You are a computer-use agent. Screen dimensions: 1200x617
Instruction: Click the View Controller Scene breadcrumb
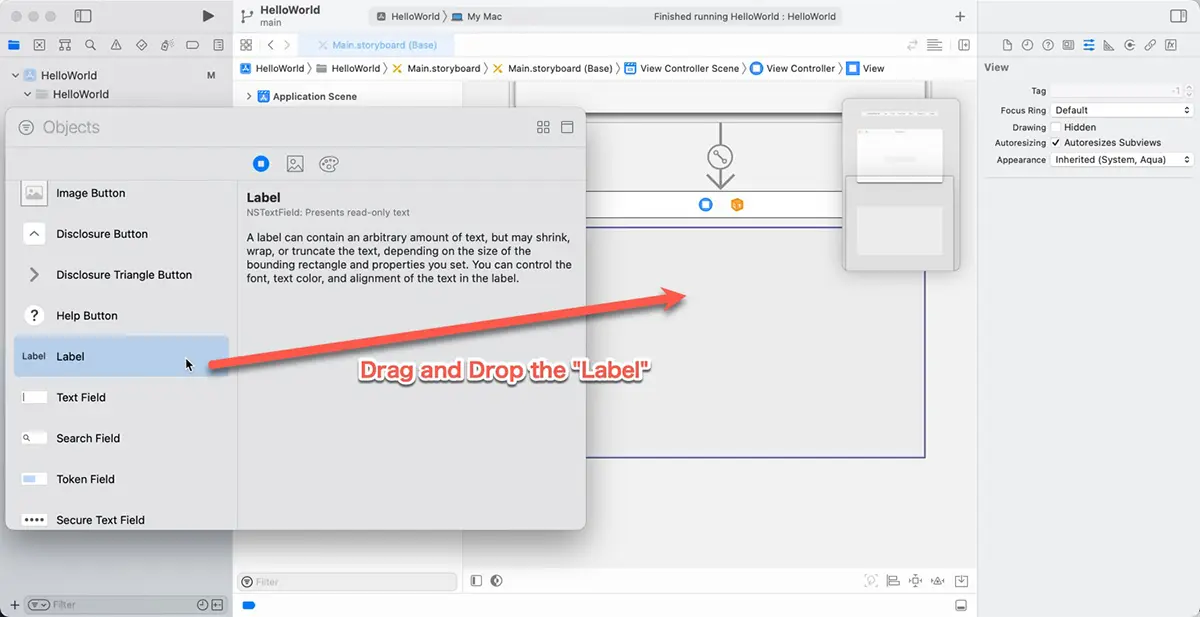pos(681,68)
